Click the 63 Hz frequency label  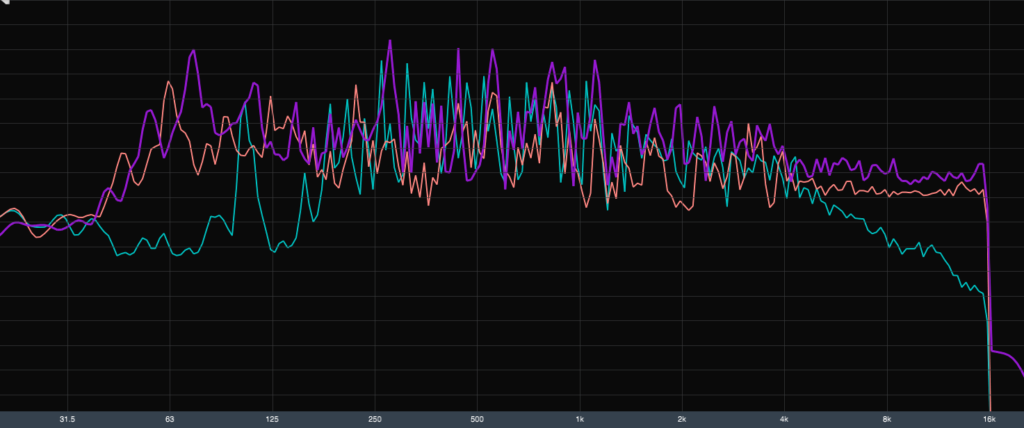[170, 418]
